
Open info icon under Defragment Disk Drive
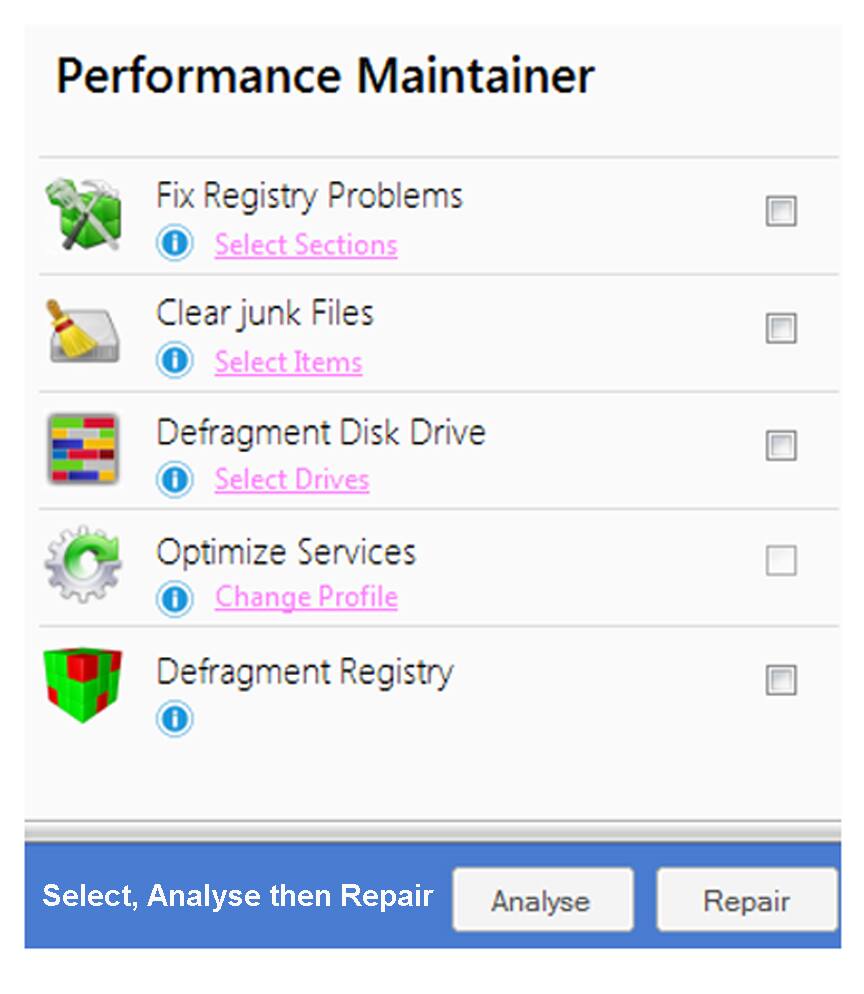click(175, 479)
